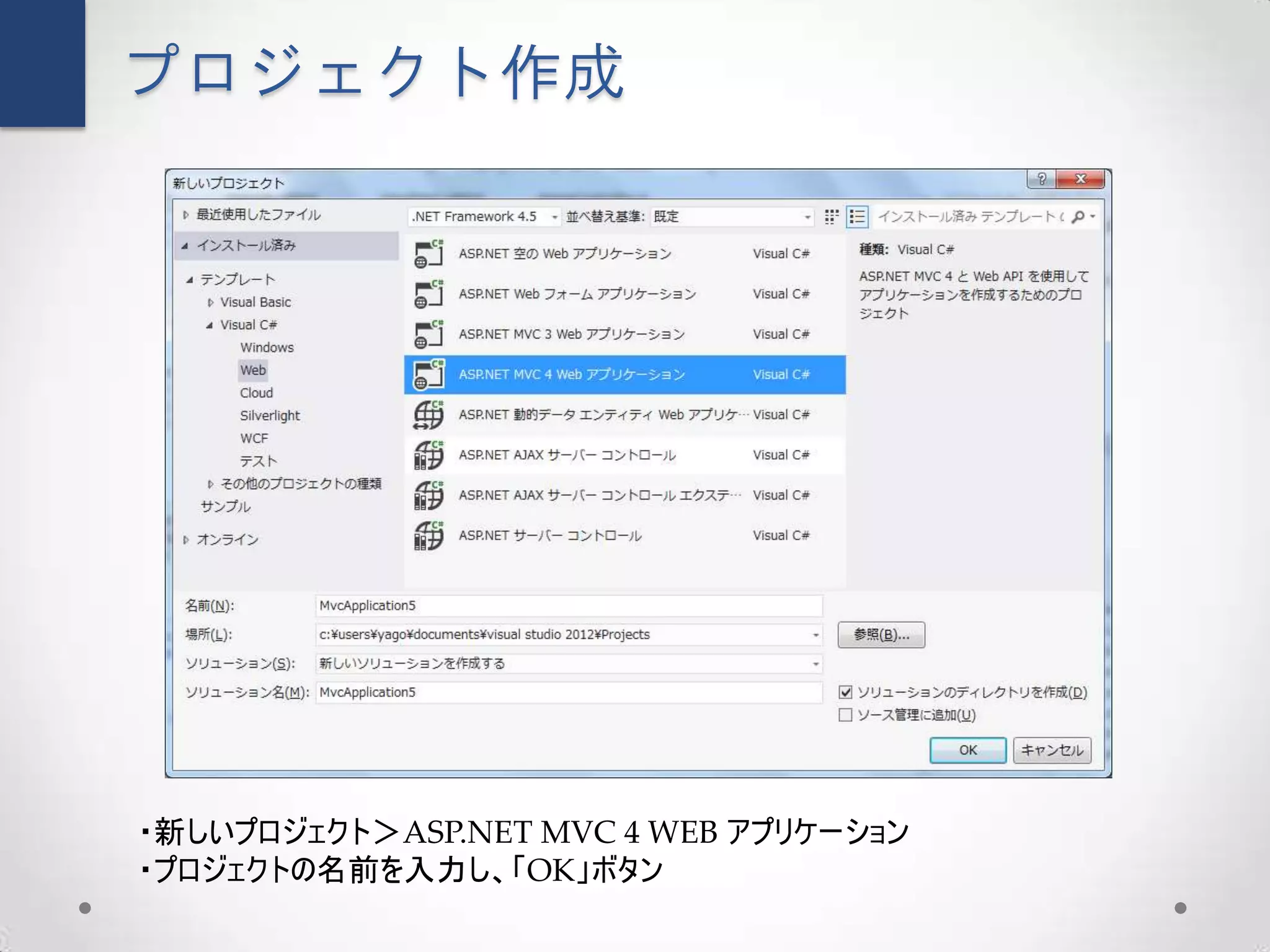Click the ASP.NET サーバー コントロール template icon

point(429,535)
